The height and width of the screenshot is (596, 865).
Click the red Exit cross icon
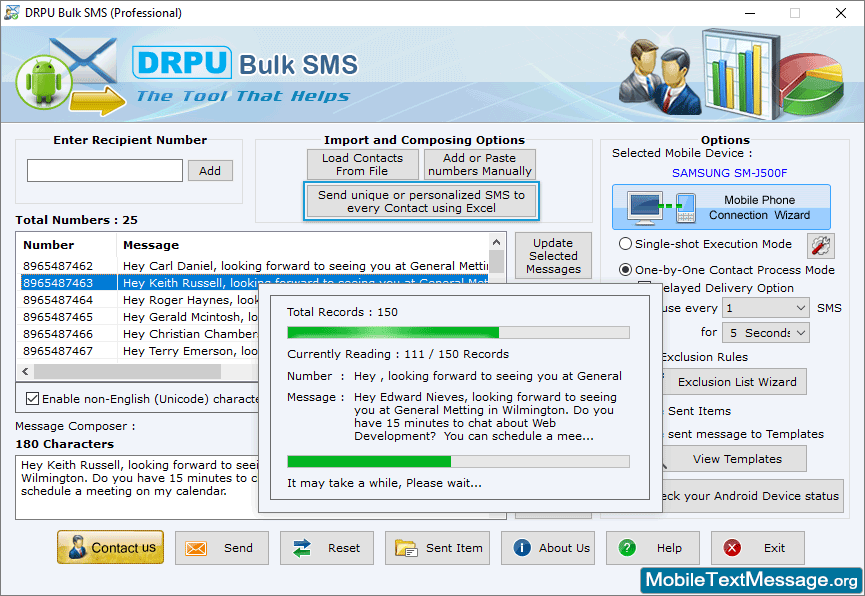[x=732, y=547]
